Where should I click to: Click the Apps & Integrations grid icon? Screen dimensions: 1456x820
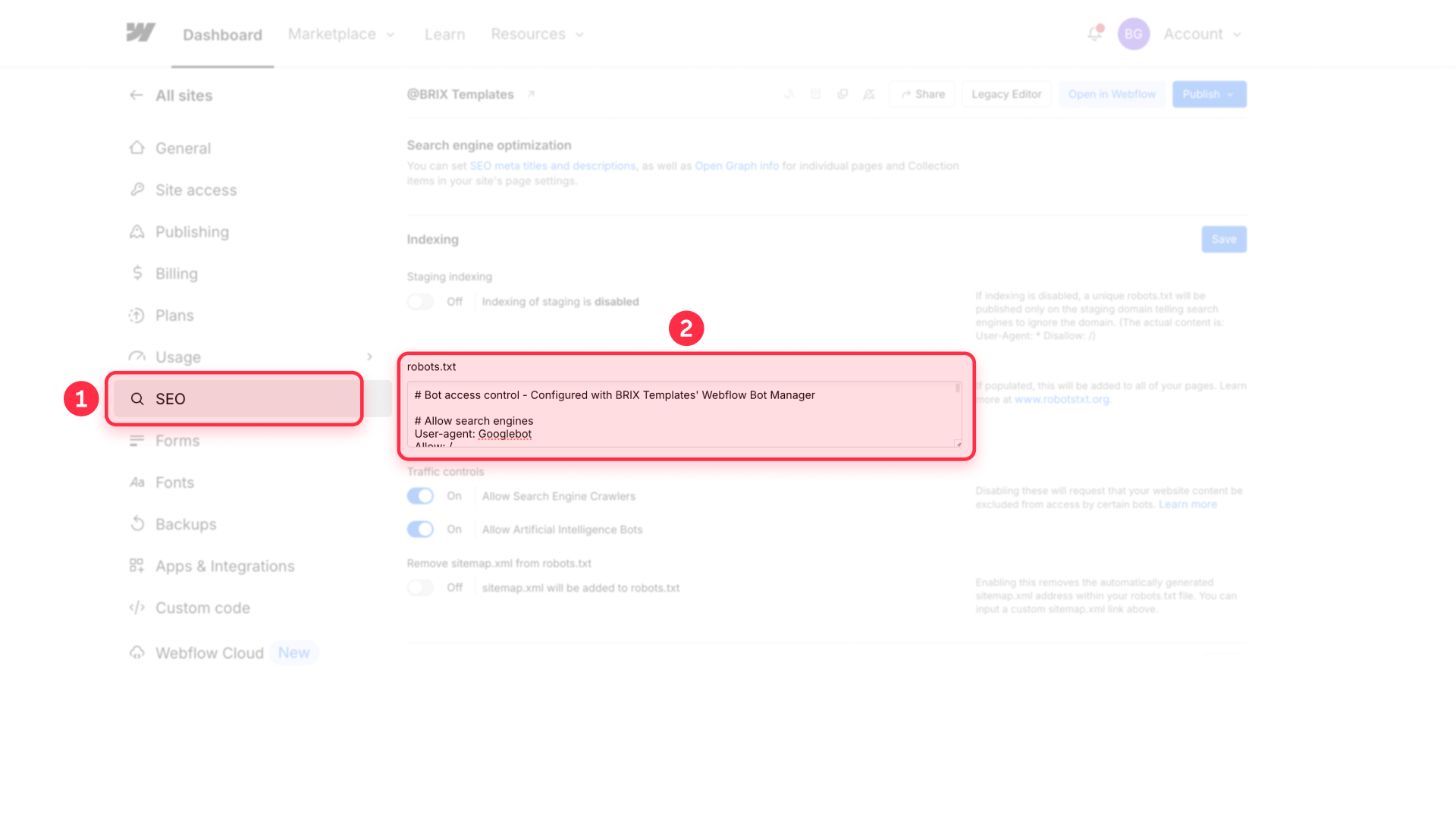(136, 566)
